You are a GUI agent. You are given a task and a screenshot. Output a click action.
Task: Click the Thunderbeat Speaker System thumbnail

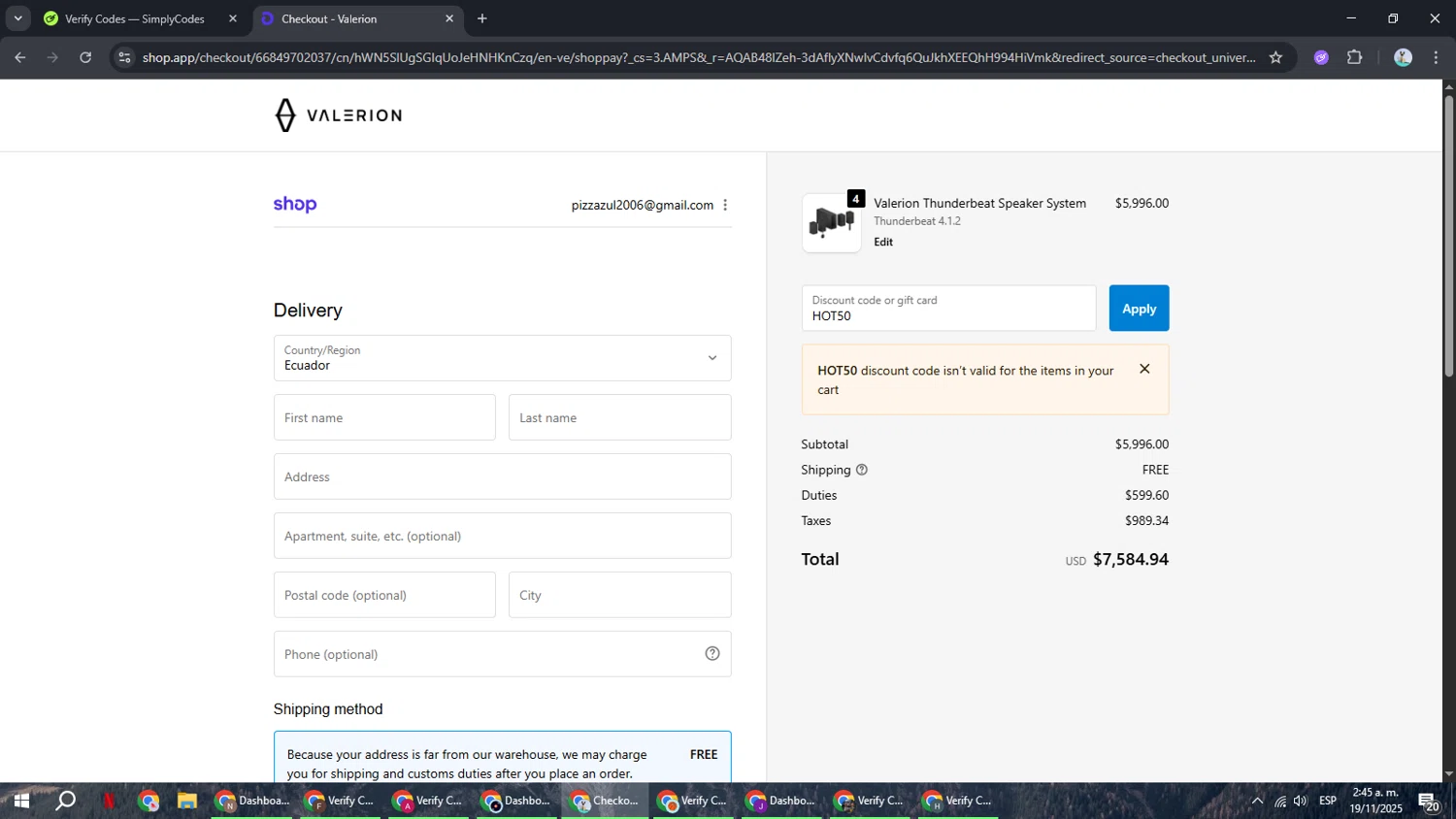[x=831, y=222]
